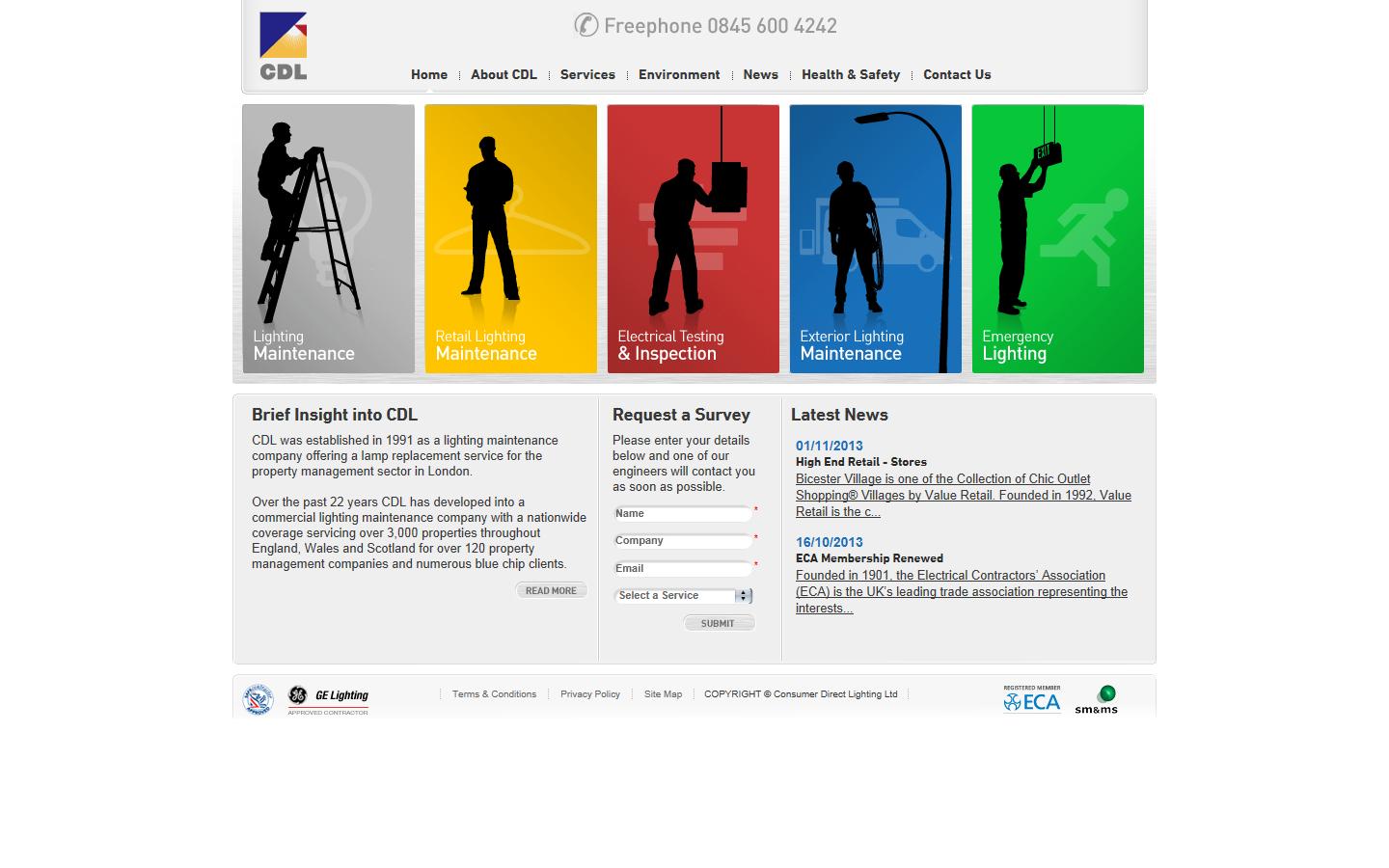The width and height of the screenshot is (1389, 868).
Task: Submit the Request a Survey form
Action: [x=719, y=623]
